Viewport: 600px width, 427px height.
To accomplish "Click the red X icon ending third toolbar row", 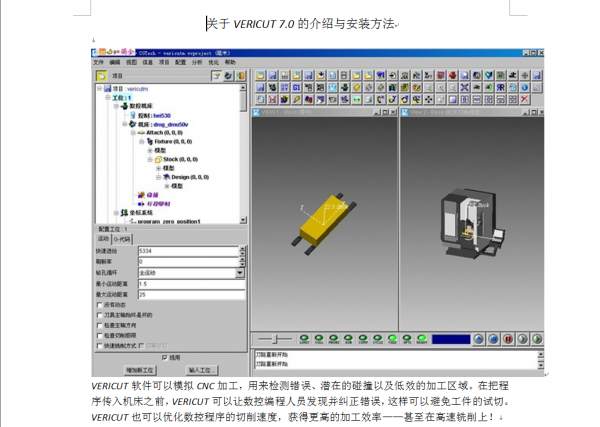I will coord(525,99).
